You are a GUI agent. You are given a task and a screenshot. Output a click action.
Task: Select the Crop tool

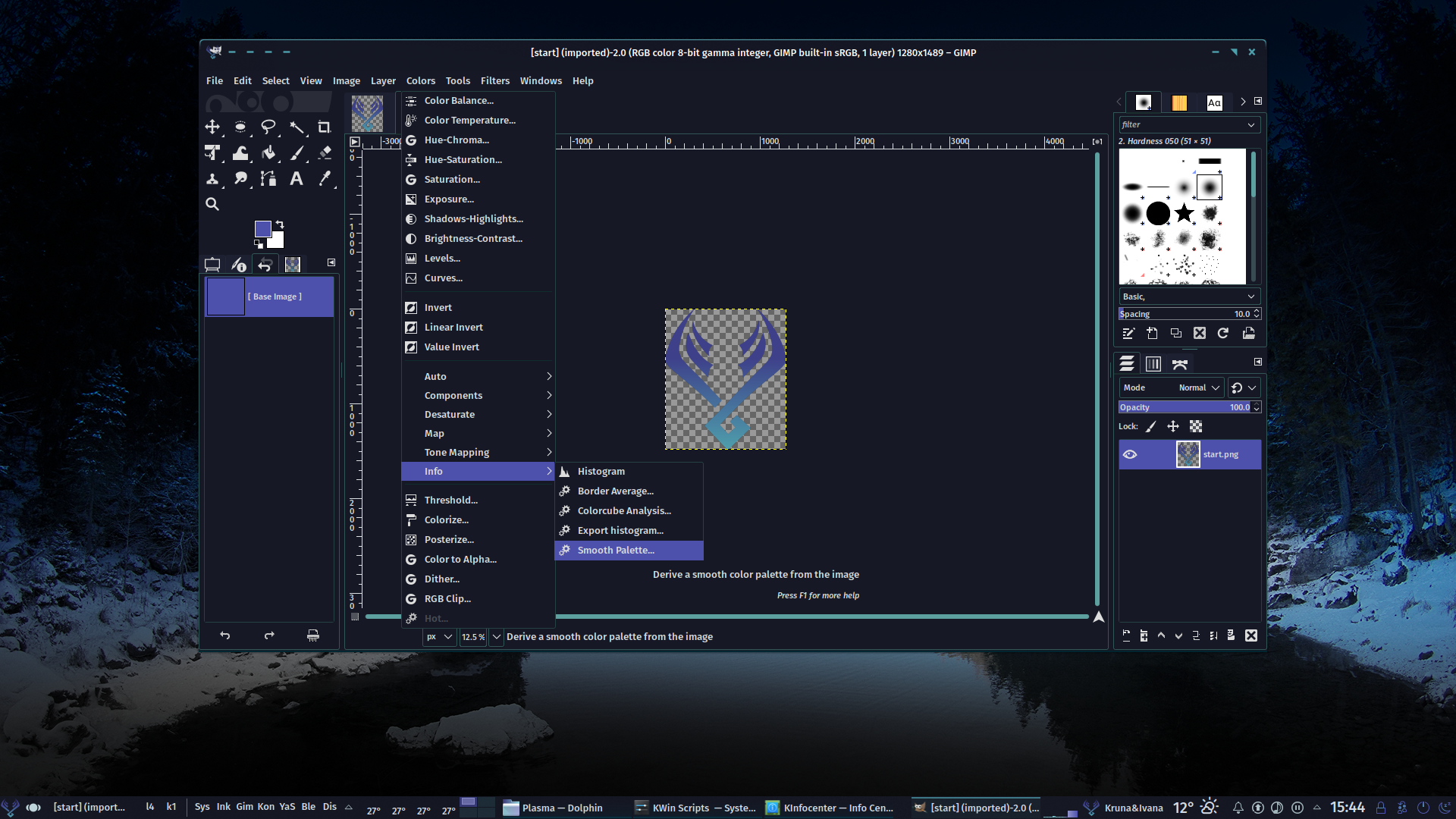[x=325, y=127]
